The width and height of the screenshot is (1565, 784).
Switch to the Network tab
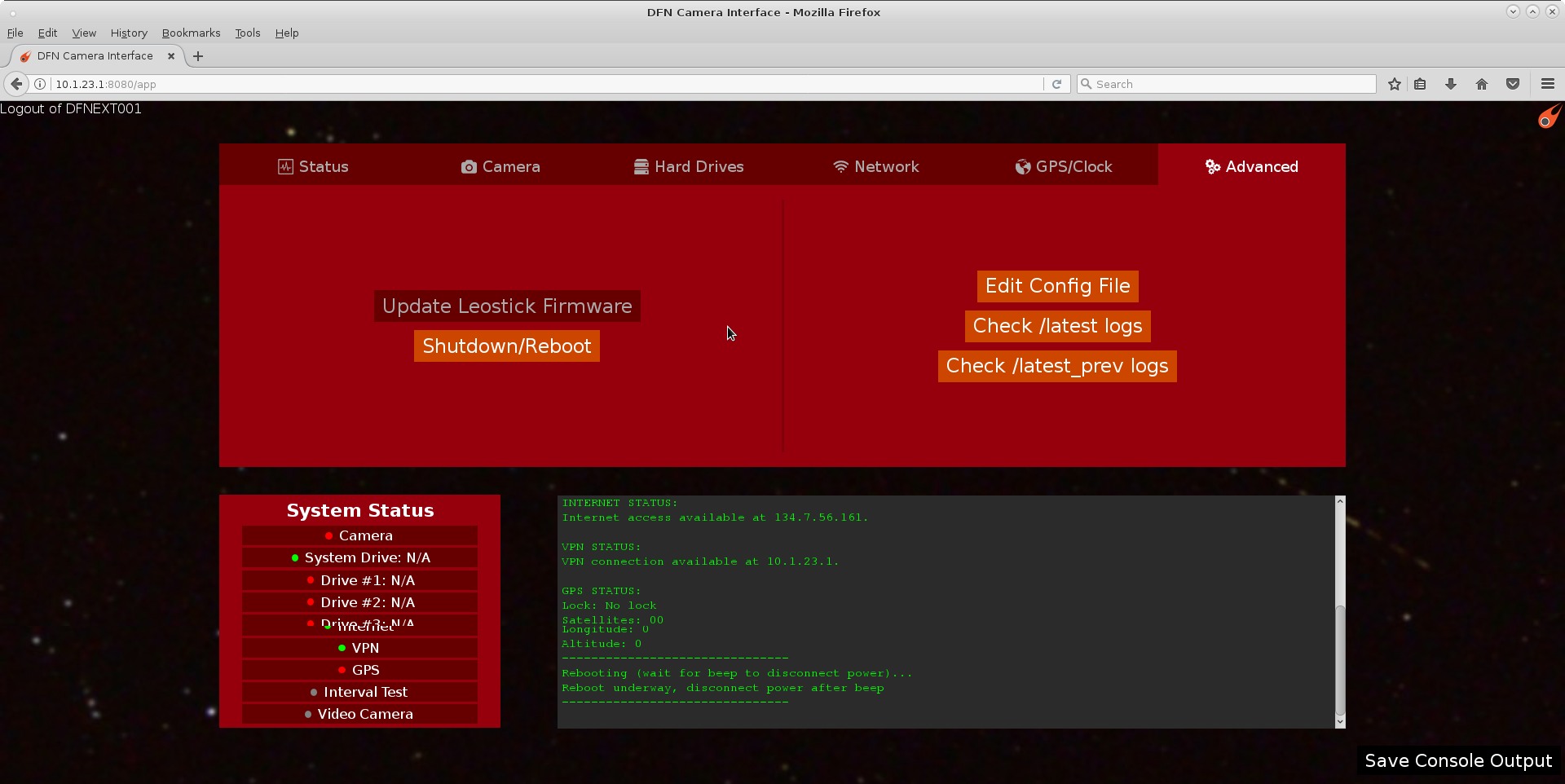pos(876,166)
